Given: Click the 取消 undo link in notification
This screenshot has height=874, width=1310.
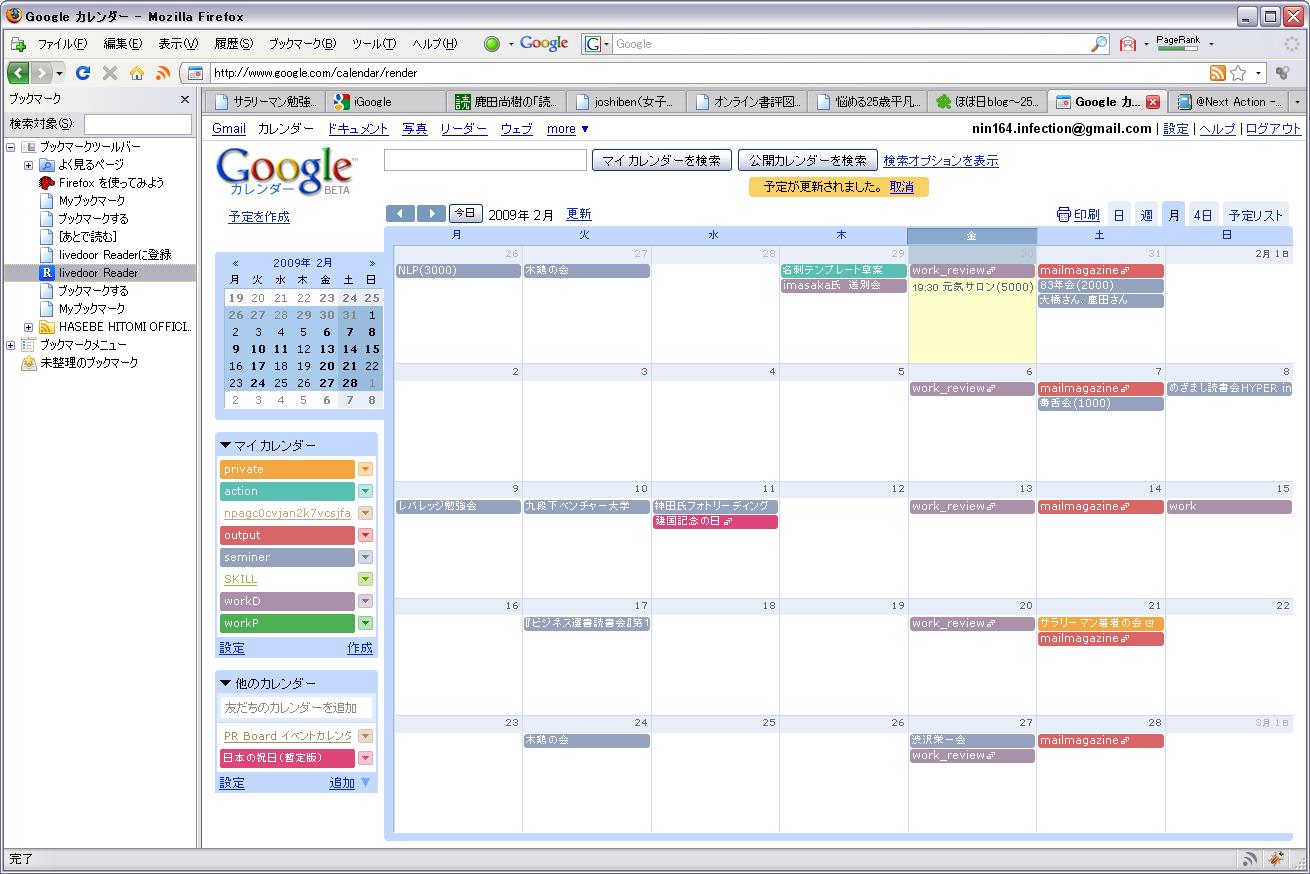Looking at the screenshot, I should [x=901, y=187].
